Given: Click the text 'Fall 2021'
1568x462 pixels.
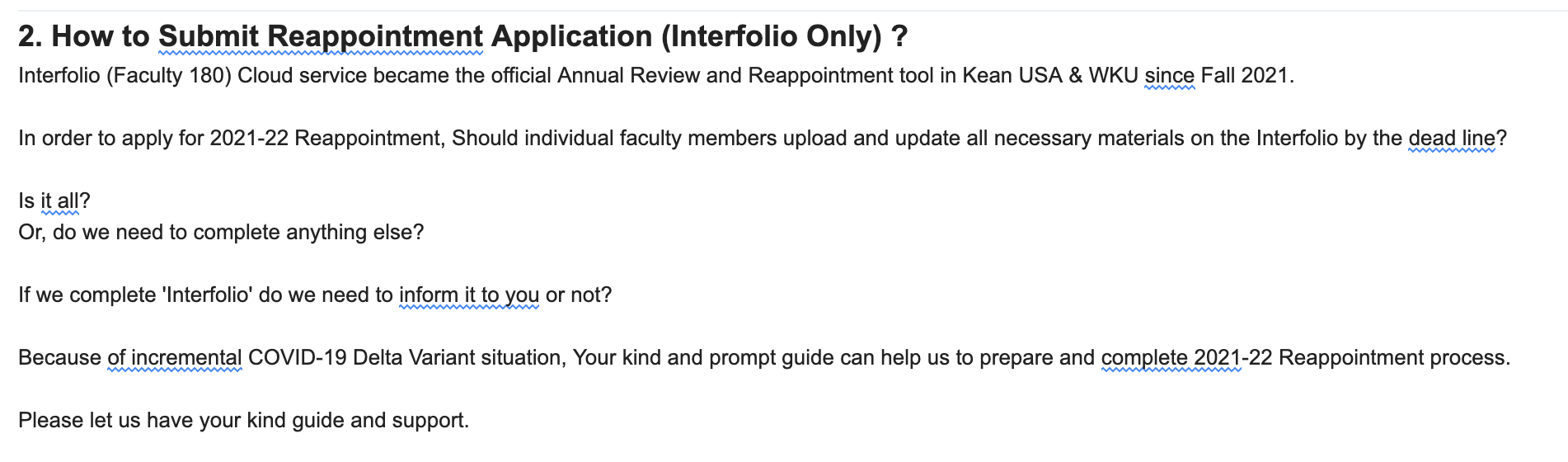Looking at the screenshot, I should click(1245, 76).
